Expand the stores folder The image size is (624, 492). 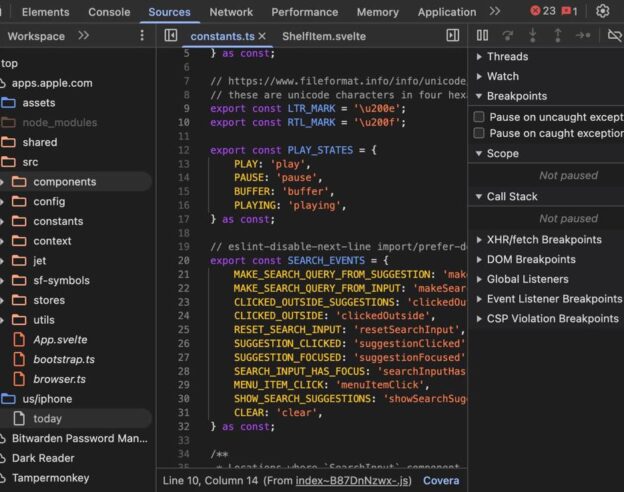pyautogui.click(x=2, y=301)
